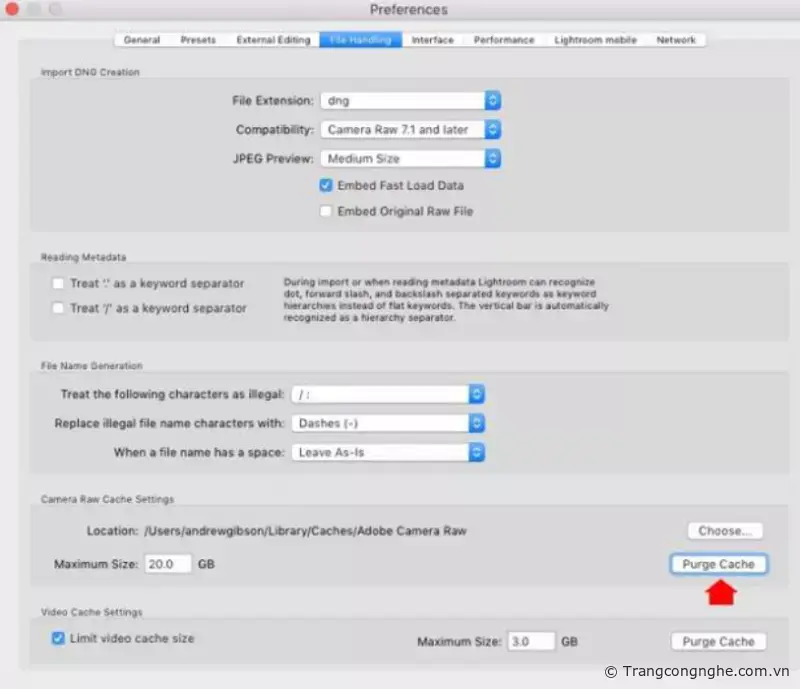This screenshot has height=689, width=800.
Task: Check Treat '/' as a keyword separator
Action: (59, 308)
